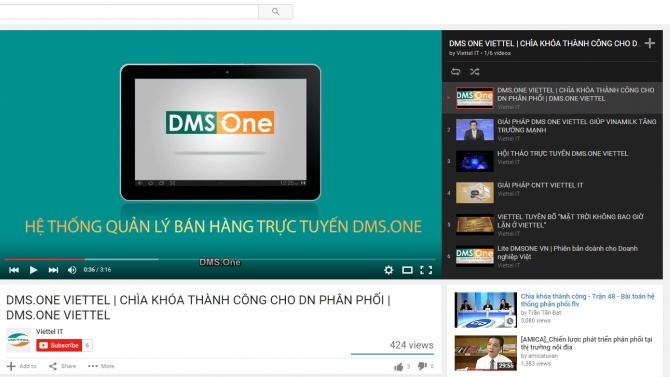Open thumbnail of Vinamilk news anchor video
Viewport: 670px width, 377px height.
coord(474,130)
